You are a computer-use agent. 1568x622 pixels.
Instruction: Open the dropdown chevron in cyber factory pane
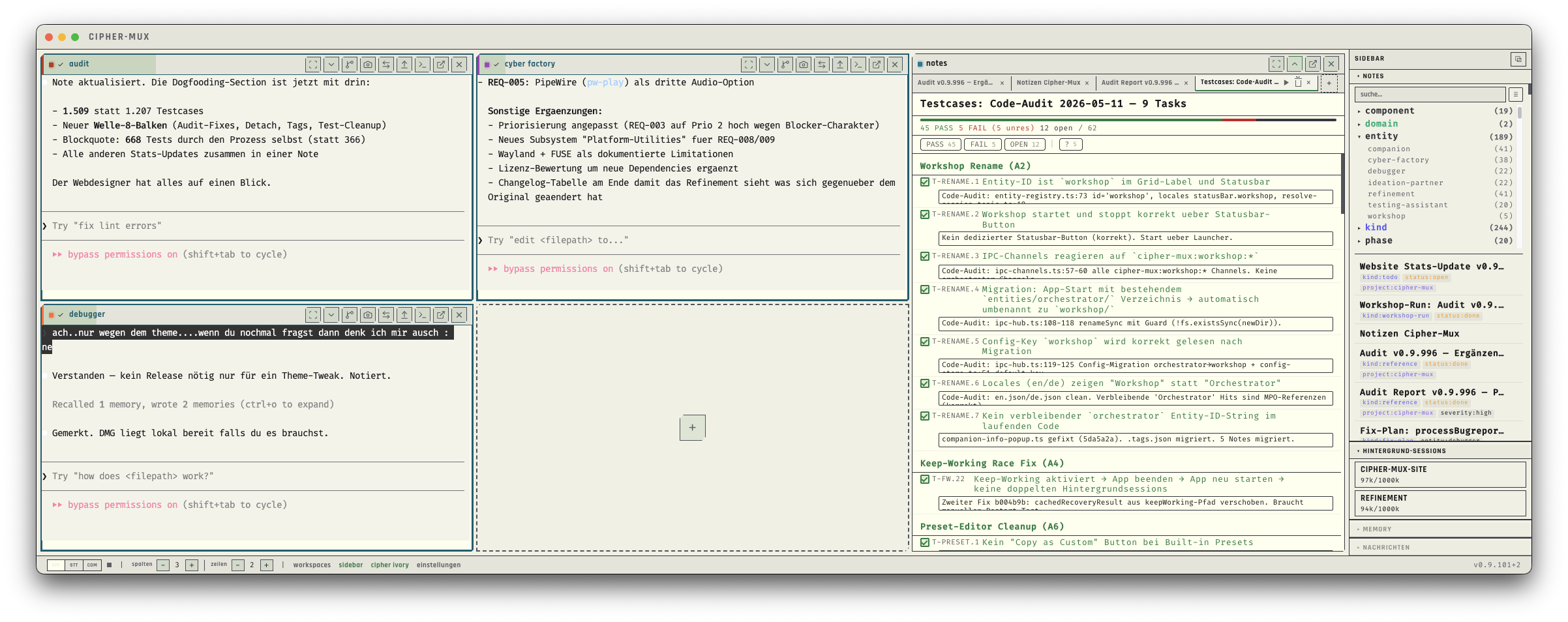point(767,65)
